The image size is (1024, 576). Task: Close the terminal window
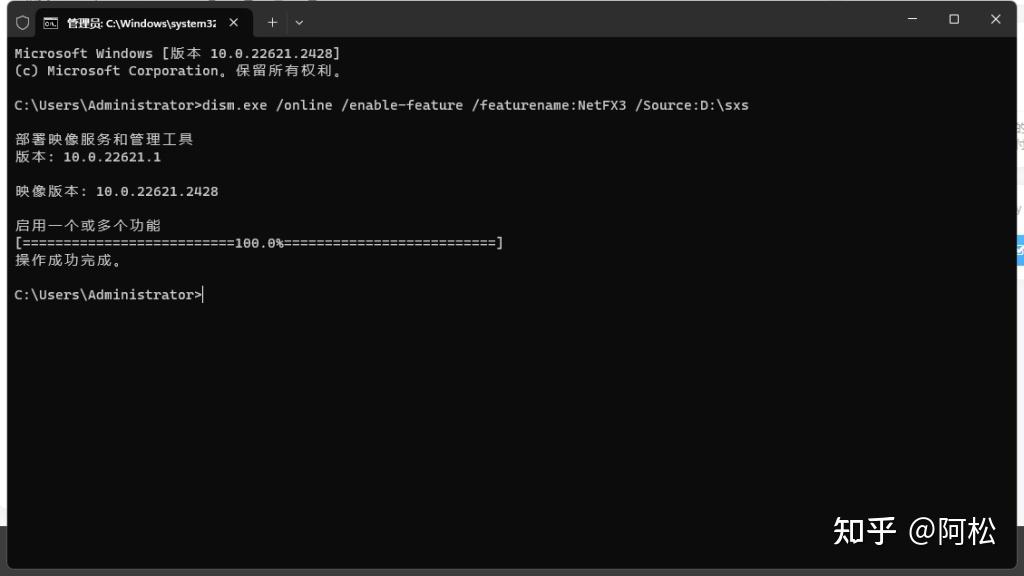[996, 19]
